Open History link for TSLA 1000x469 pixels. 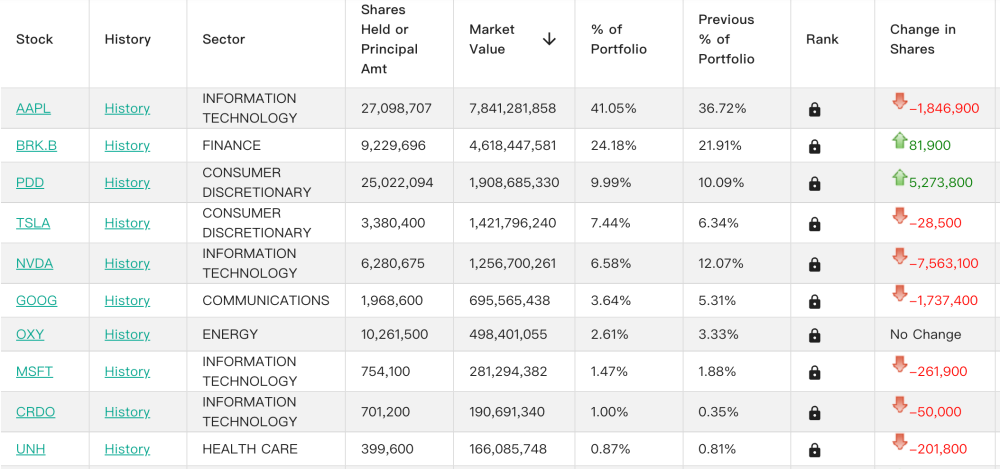(x=127, y=223)
